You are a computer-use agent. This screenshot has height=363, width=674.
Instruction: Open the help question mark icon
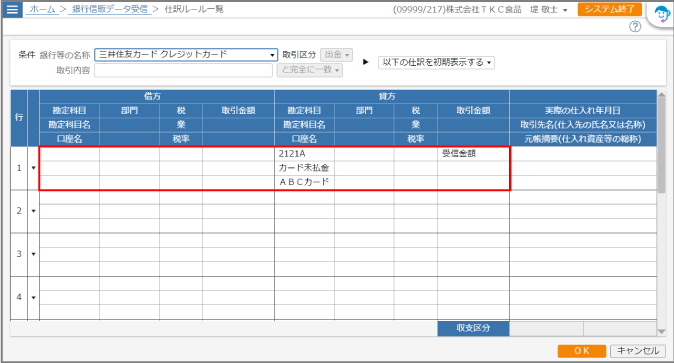click(x=635, y=27)
